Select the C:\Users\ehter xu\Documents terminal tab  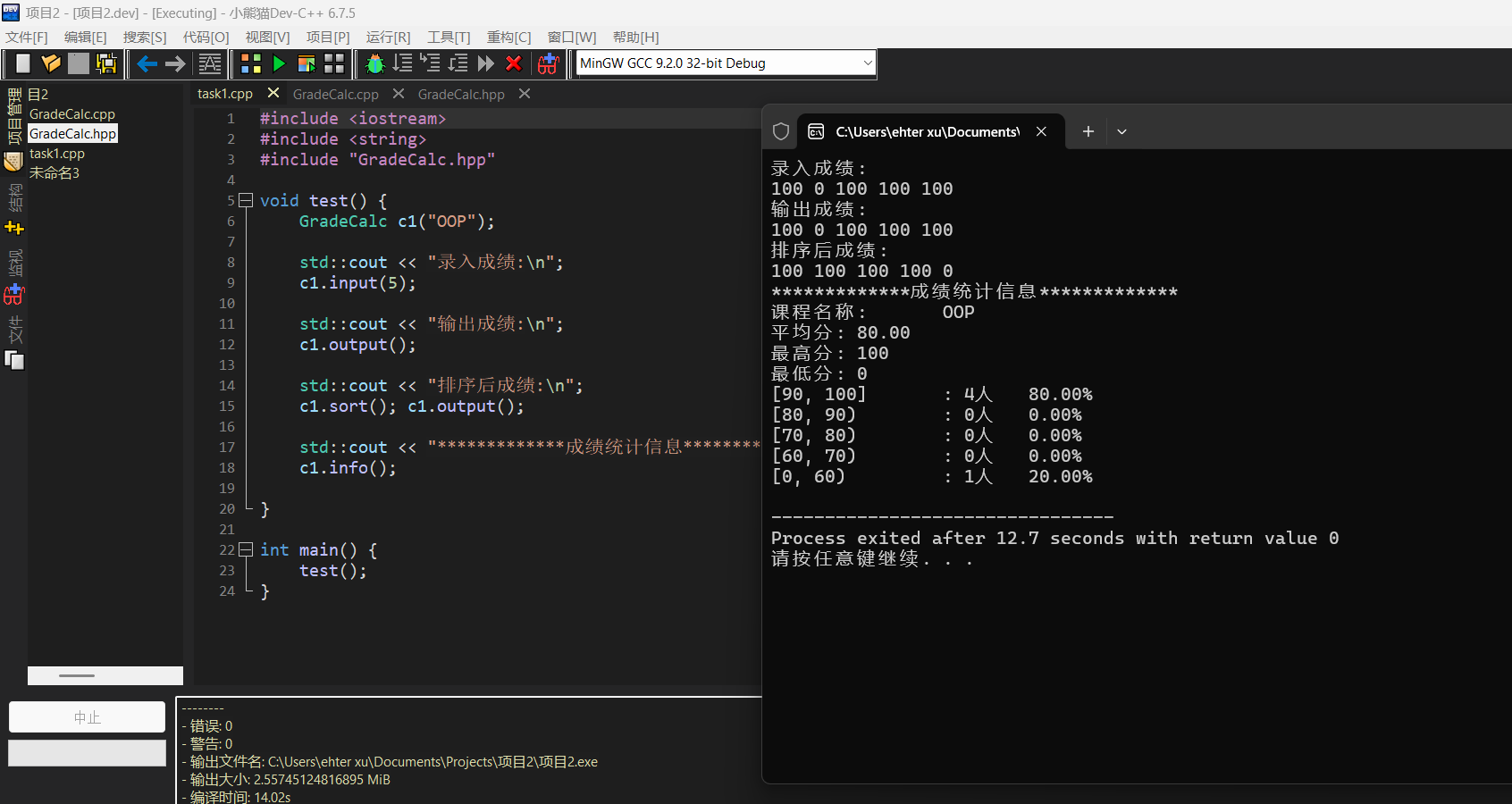pyautogui.click(x=928, y=131)
